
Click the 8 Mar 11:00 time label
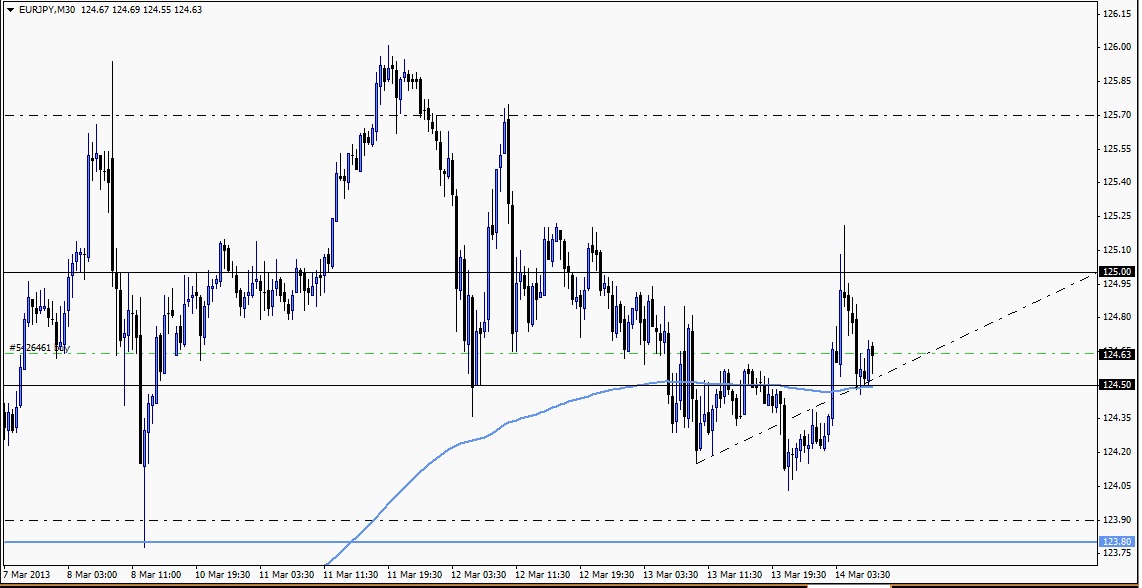[x=156, y=575]
